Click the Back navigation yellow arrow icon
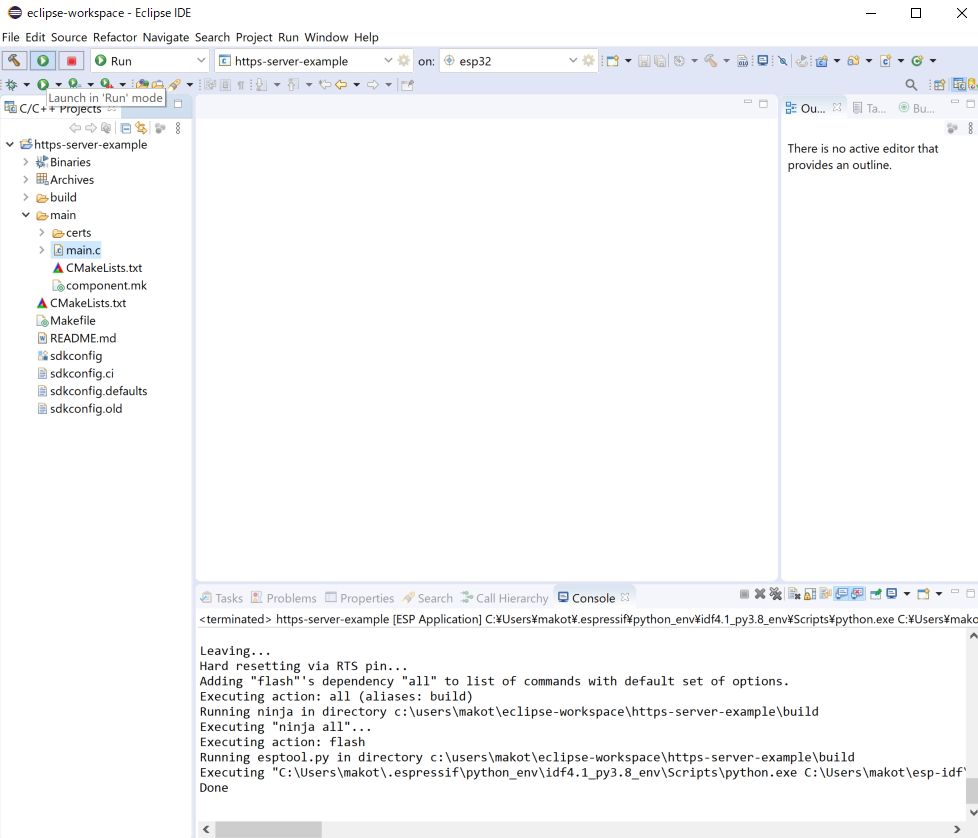The height and width of the screenshot is (838, 978). pyautogui.click(x=341, y=85)
